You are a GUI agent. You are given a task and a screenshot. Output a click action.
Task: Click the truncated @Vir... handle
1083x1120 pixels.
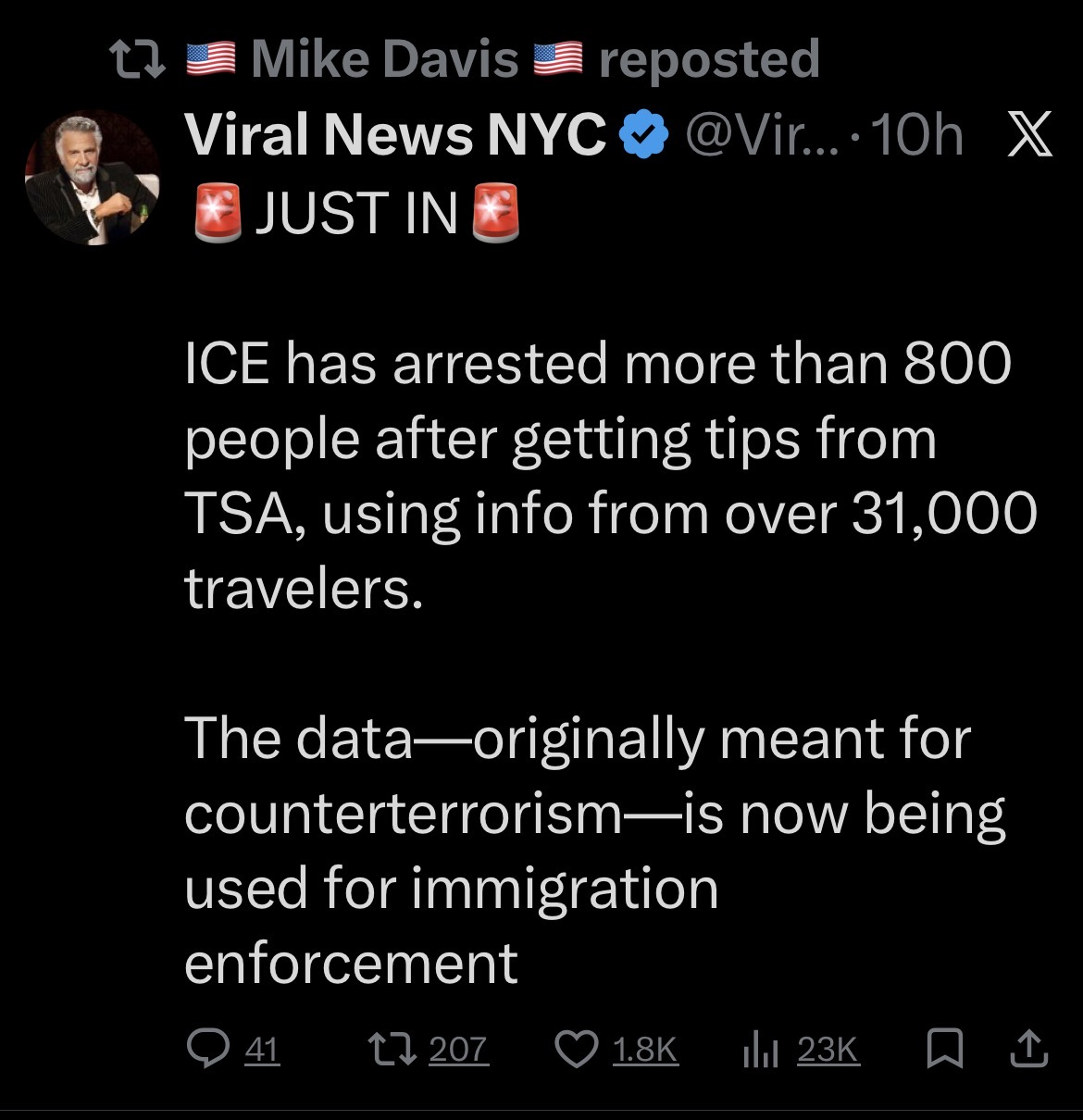tap(761, 136)
